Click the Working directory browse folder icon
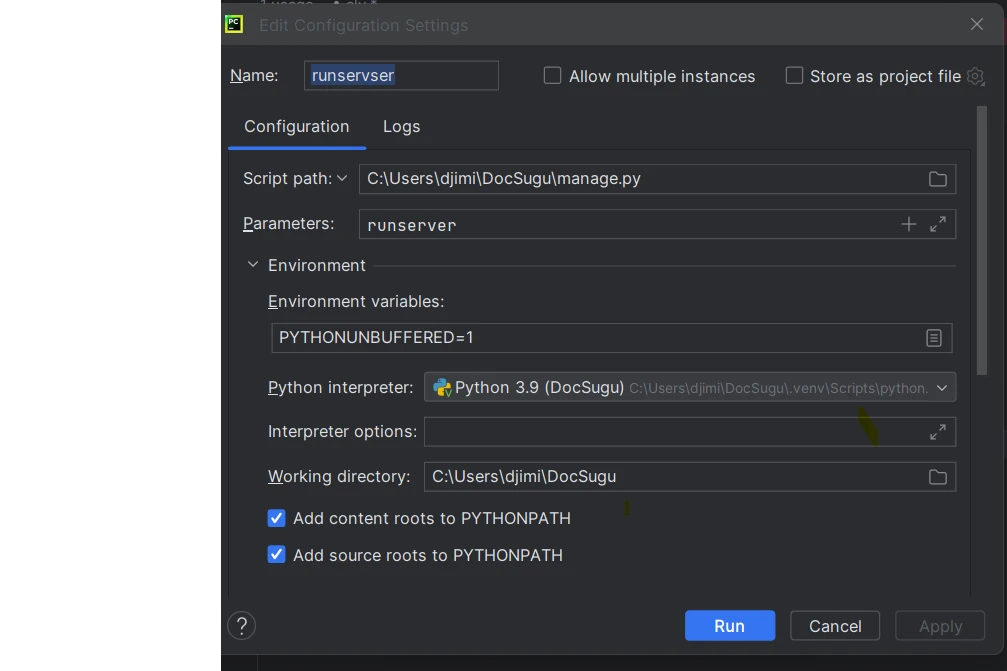Viewport: 1007px width, 671px height. [x=937, y=477]
